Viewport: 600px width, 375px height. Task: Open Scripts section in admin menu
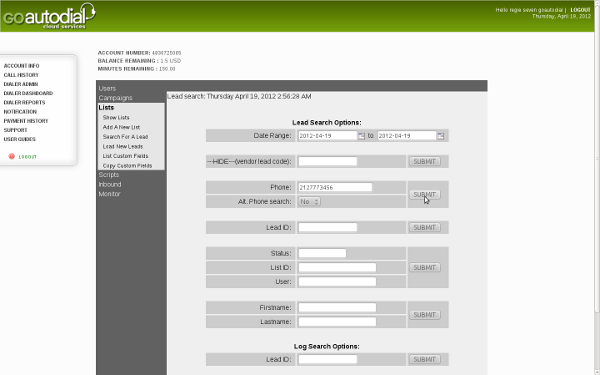point(109,174)
